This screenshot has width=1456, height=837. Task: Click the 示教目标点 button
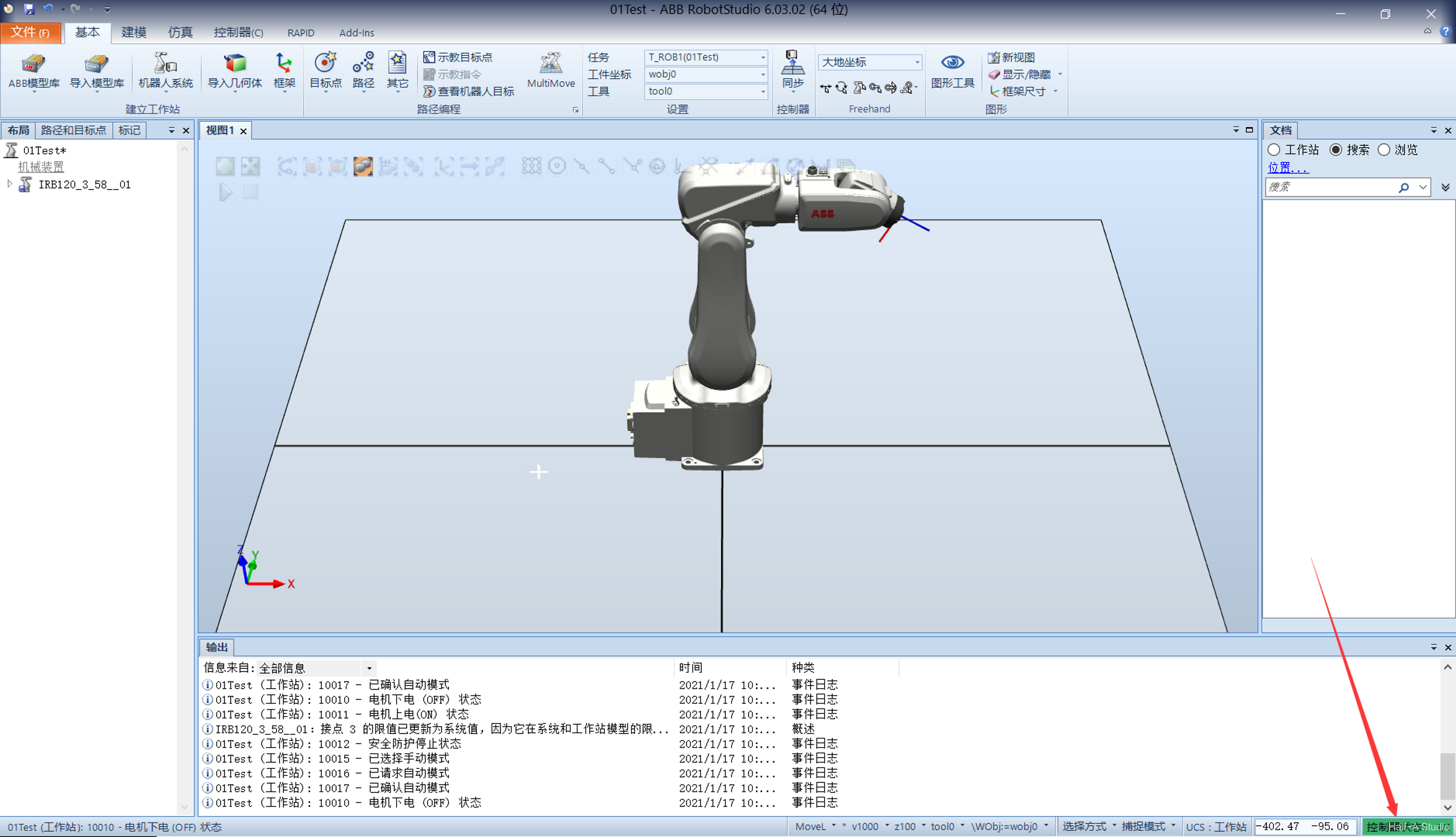click(x=458, y=57)
